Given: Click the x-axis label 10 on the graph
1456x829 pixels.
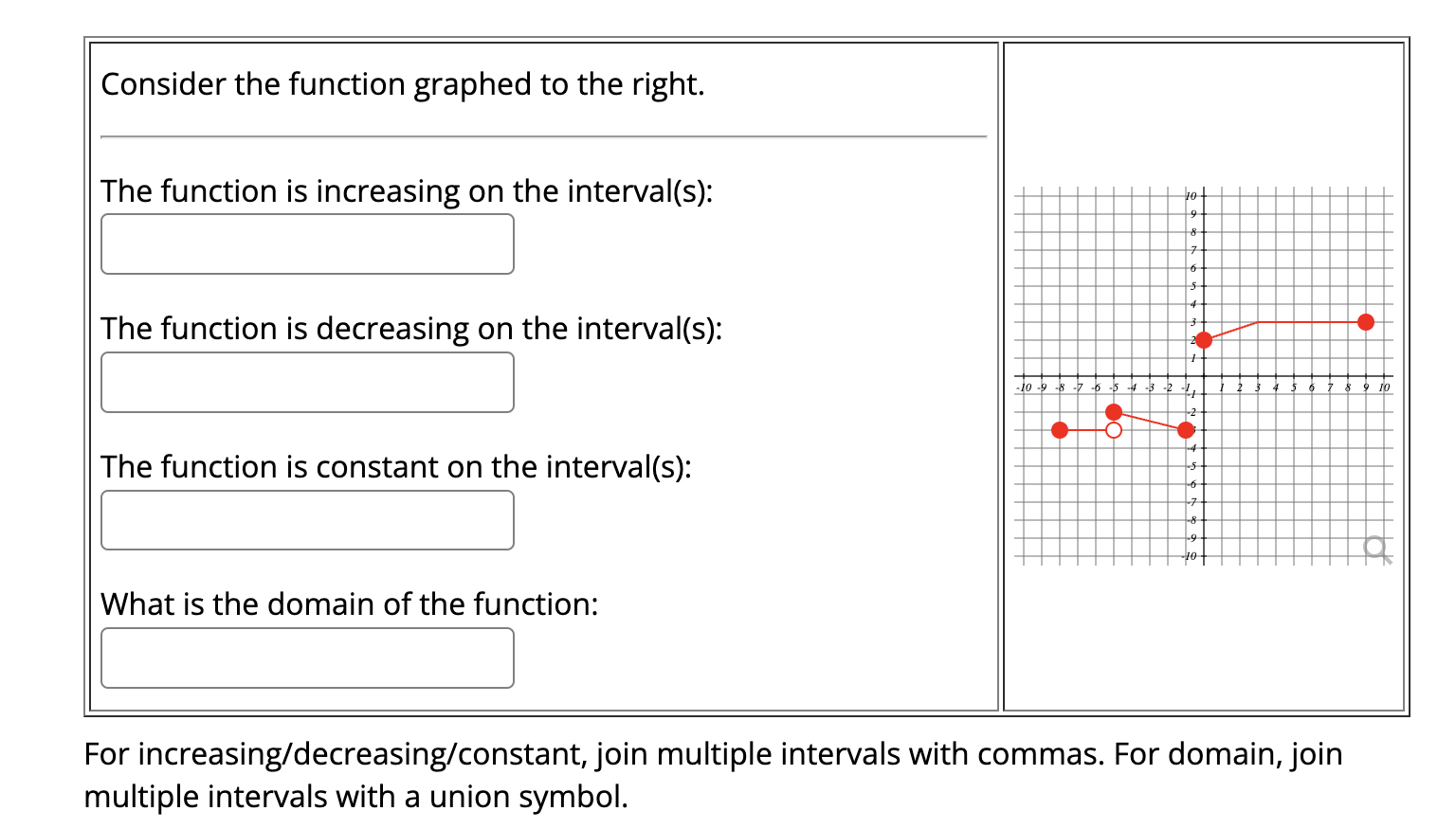Looking at the screenshot, I should (x=1384, y=387).
